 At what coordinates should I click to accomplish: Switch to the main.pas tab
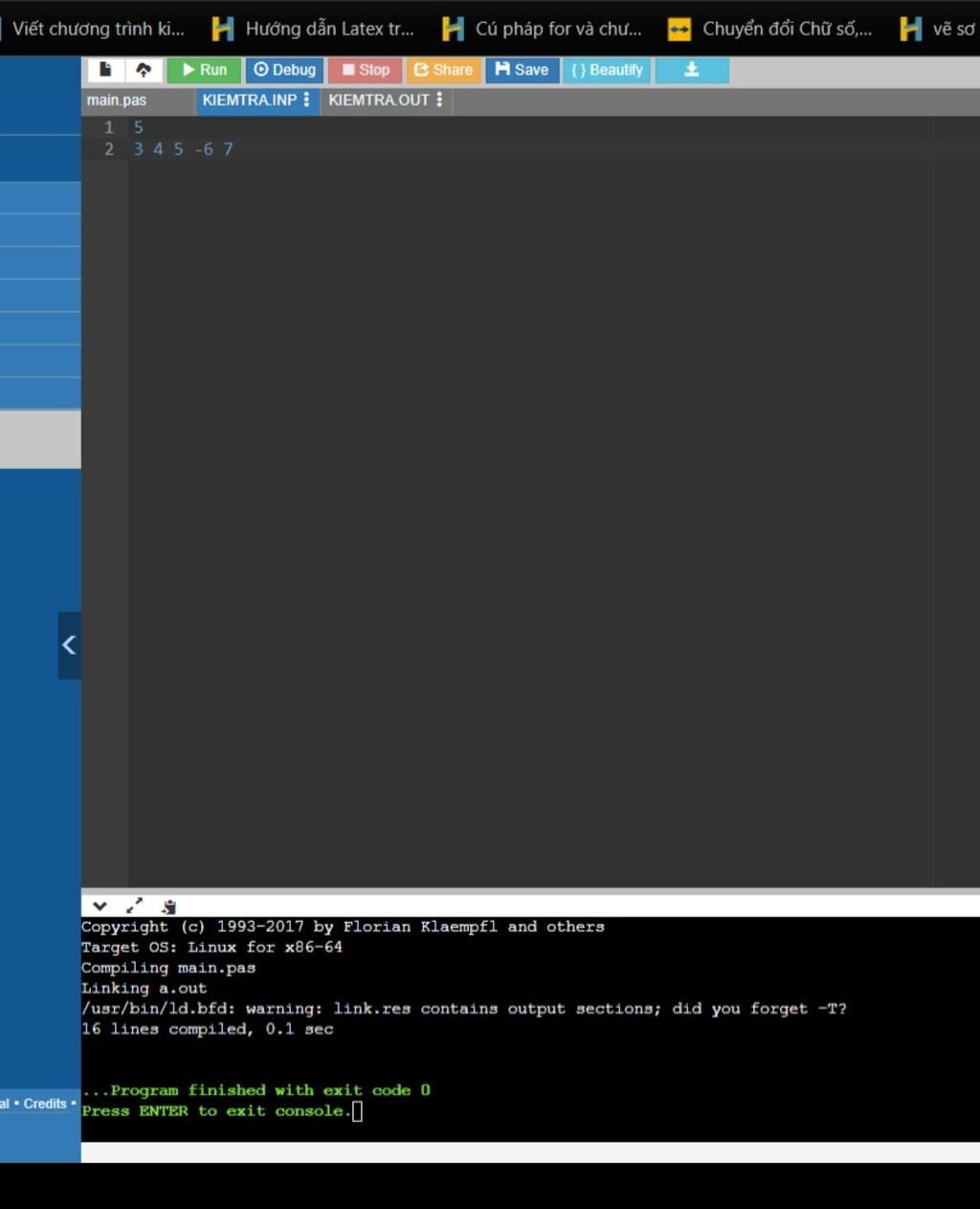coord(117,101)
